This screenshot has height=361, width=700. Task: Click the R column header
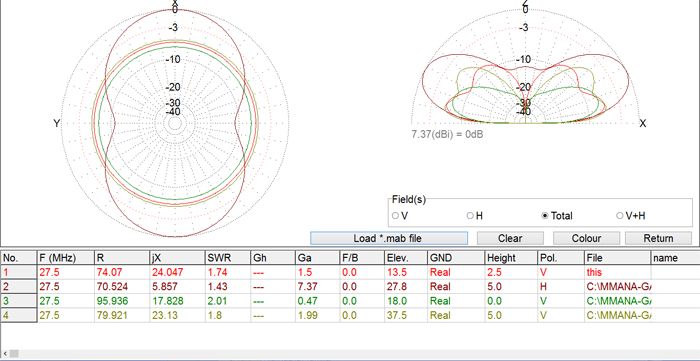[x=122, y=257]
